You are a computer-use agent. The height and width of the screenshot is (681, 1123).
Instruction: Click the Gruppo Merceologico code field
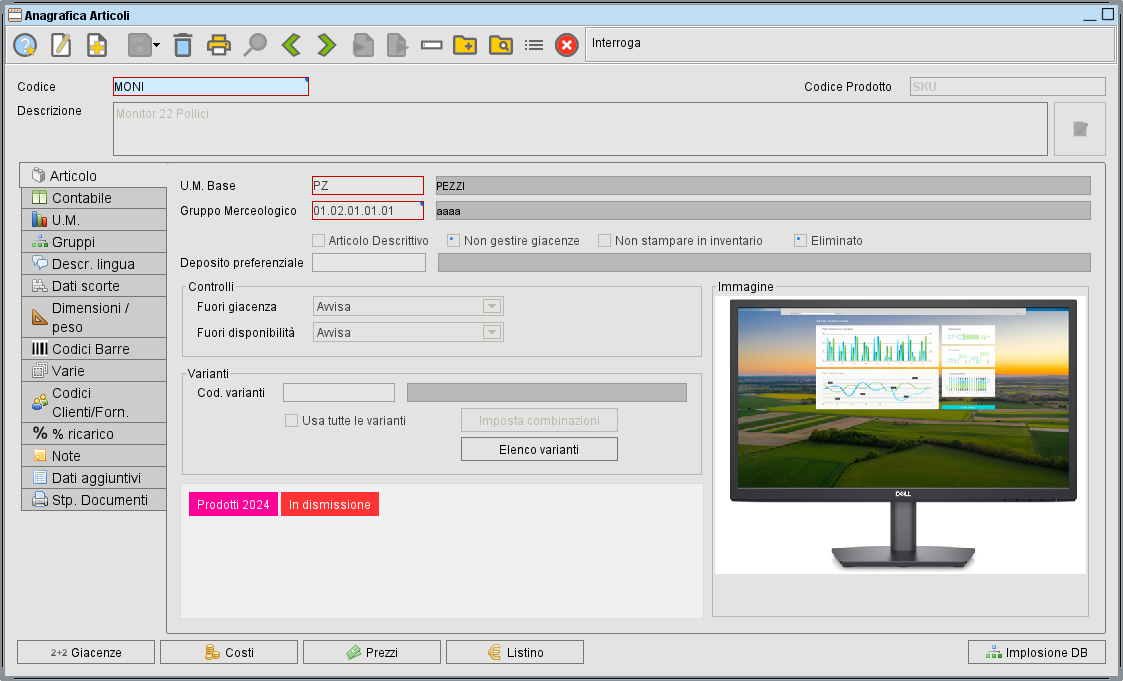click(x=367, y=211)
